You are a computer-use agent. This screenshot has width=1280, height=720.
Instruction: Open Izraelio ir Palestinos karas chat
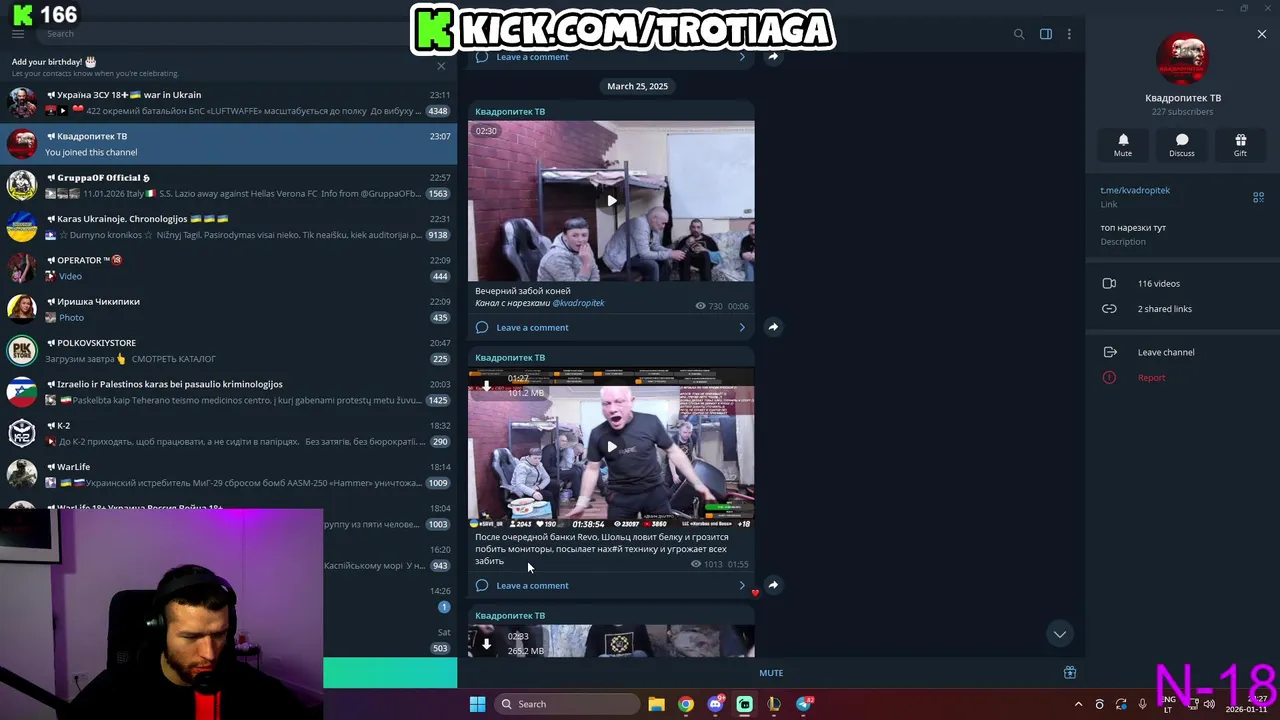(x=228, y=392)
